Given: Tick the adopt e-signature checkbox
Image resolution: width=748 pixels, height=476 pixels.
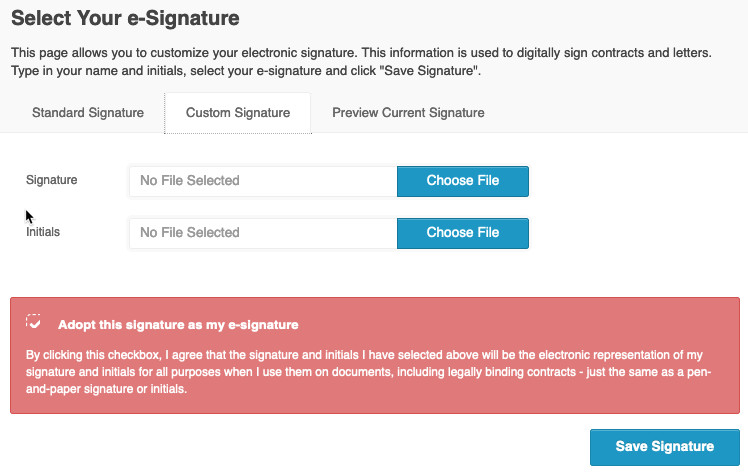Looking at the screenshot, I should 34,323.
